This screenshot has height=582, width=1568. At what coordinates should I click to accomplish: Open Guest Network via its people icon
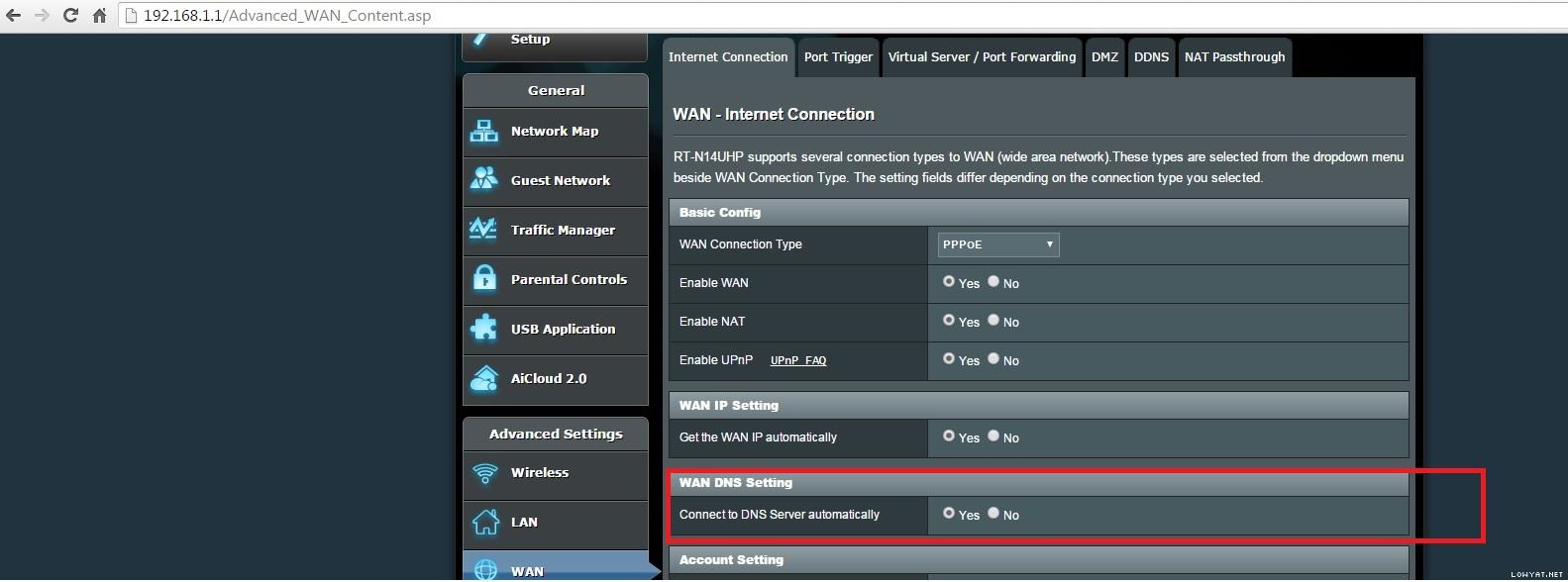484,180
